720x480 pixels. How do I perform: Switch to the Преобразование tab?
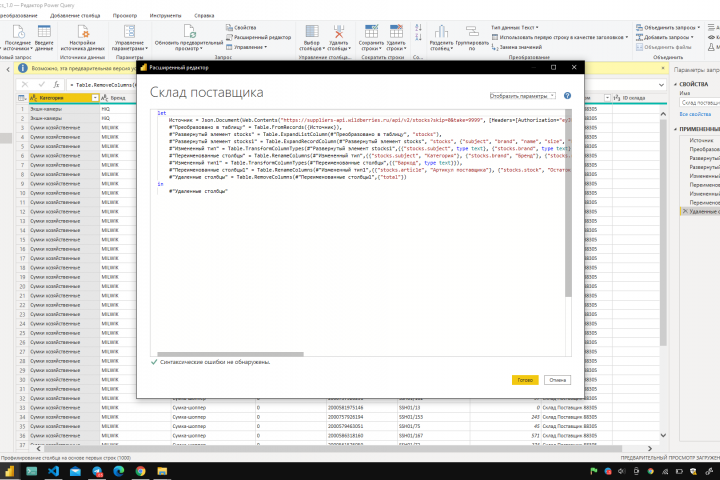coord(19,15)
